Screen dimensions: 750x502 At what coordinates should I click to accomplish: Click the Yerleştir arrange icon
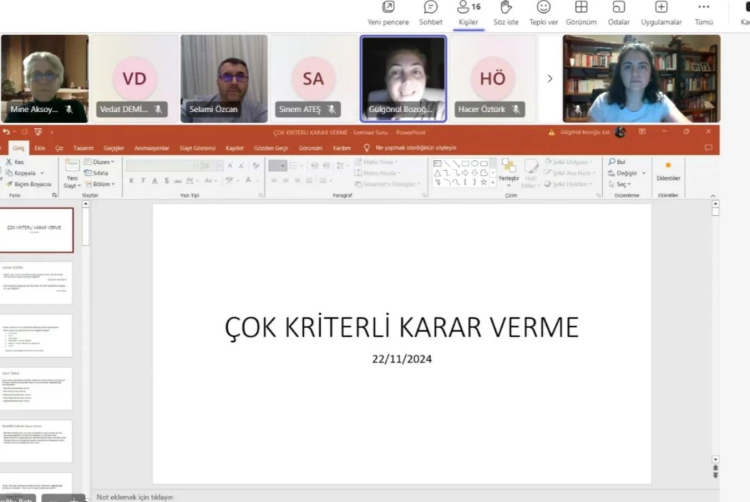coord(509,170)
